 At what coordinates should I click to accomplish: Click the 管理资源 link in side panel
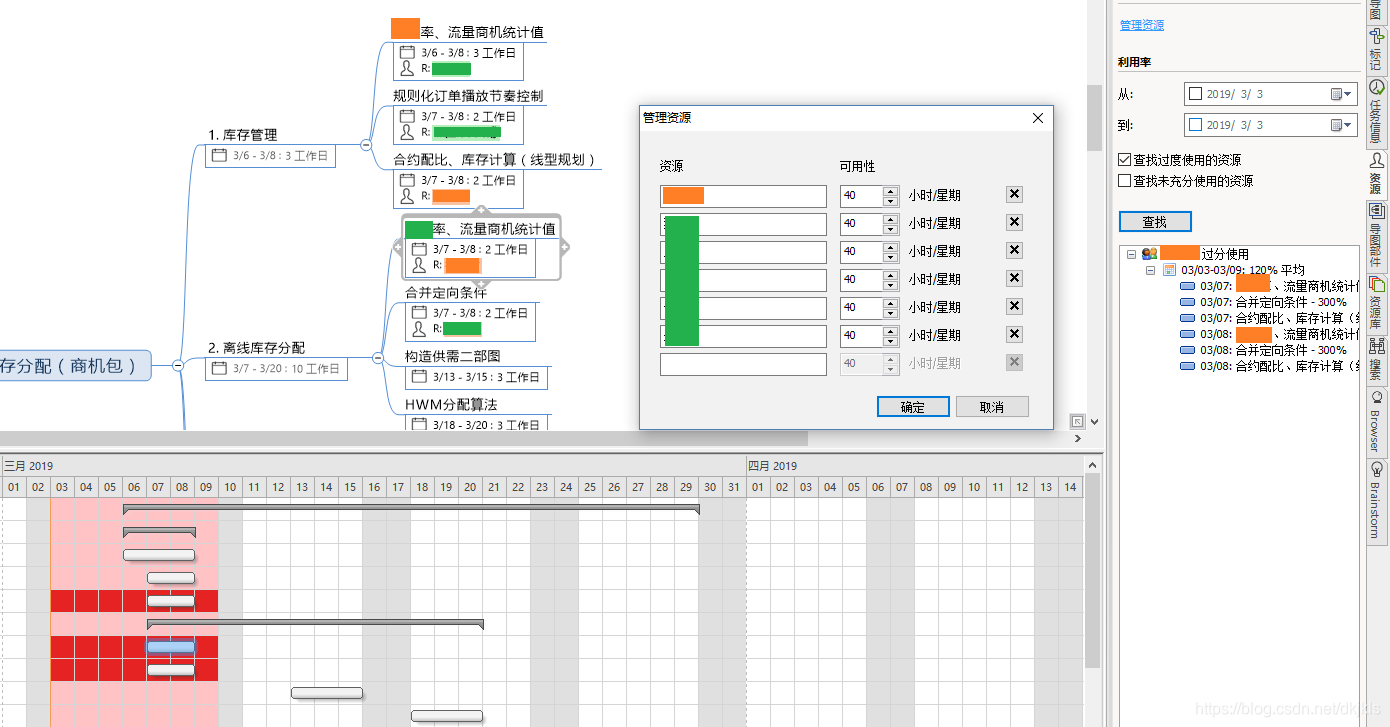click(1141, 25)
